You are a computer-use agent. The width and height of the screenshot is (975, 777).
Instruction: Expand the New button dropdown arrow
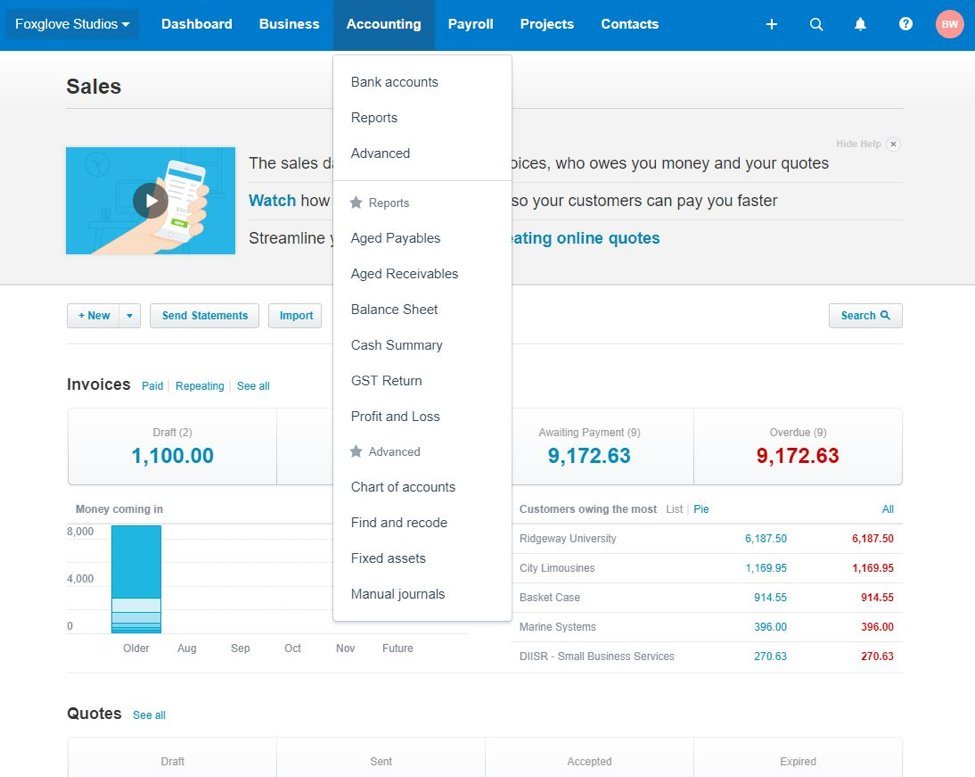click(129, 316)
